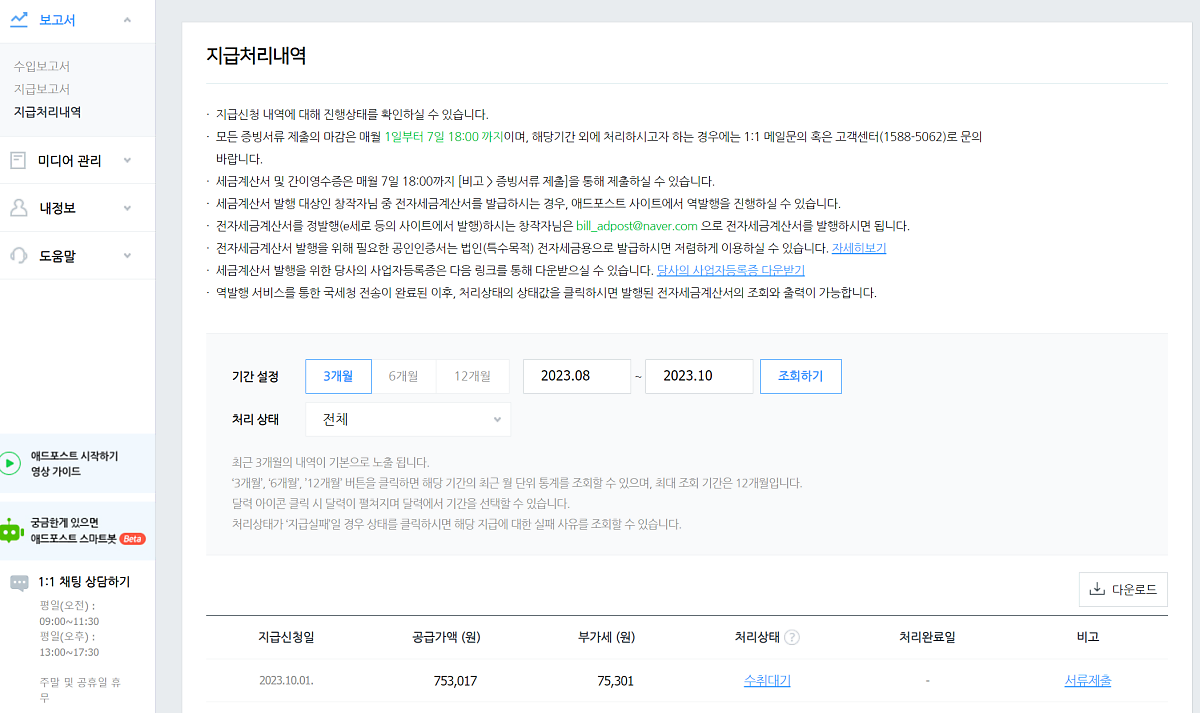The image size is (1200, 713).
Task: Open the 처리 상태 전체 dropdown
Action: (x=408, y=420)
